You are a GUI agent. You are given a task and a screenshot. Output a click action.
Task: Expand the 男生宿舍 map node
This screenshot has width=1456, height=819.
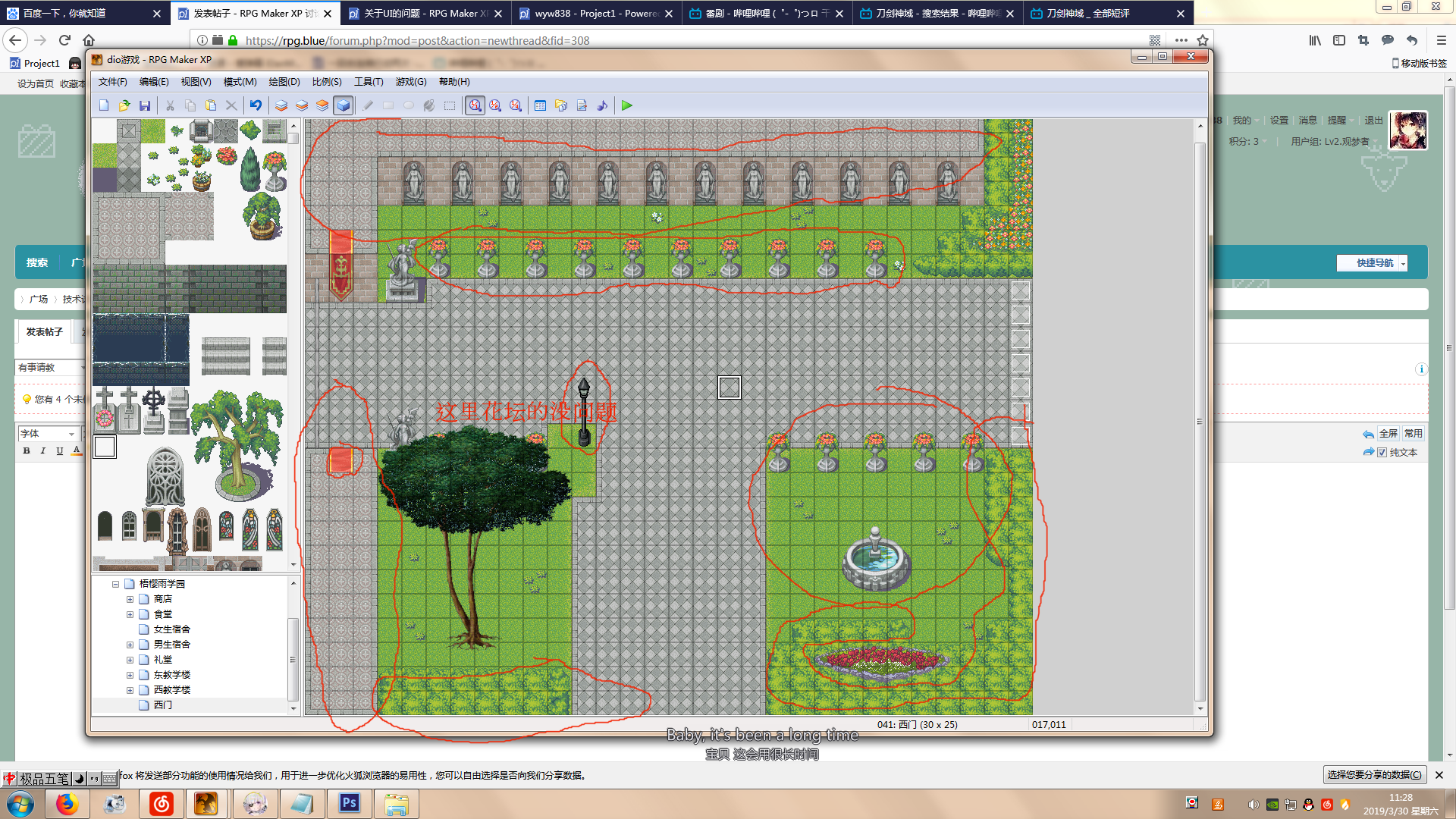pyautogui.click(x=130, y=645)
